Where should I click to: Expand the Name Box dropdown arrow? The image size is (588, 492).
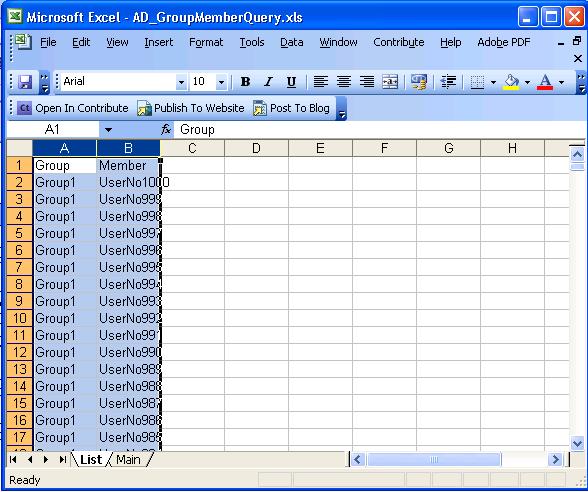(x=108, y=130)
